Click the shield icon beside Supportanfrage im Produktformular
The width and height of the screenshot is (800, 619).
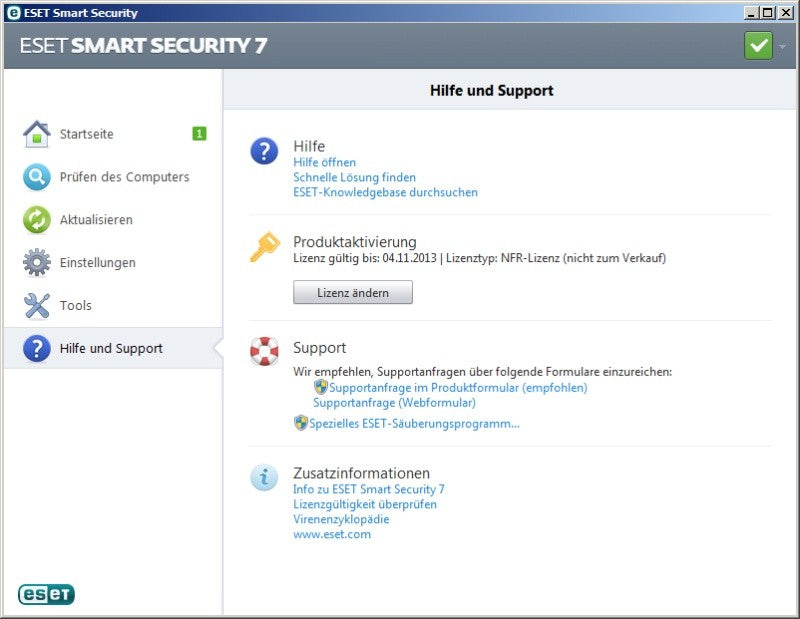click(x=320, y=387)
